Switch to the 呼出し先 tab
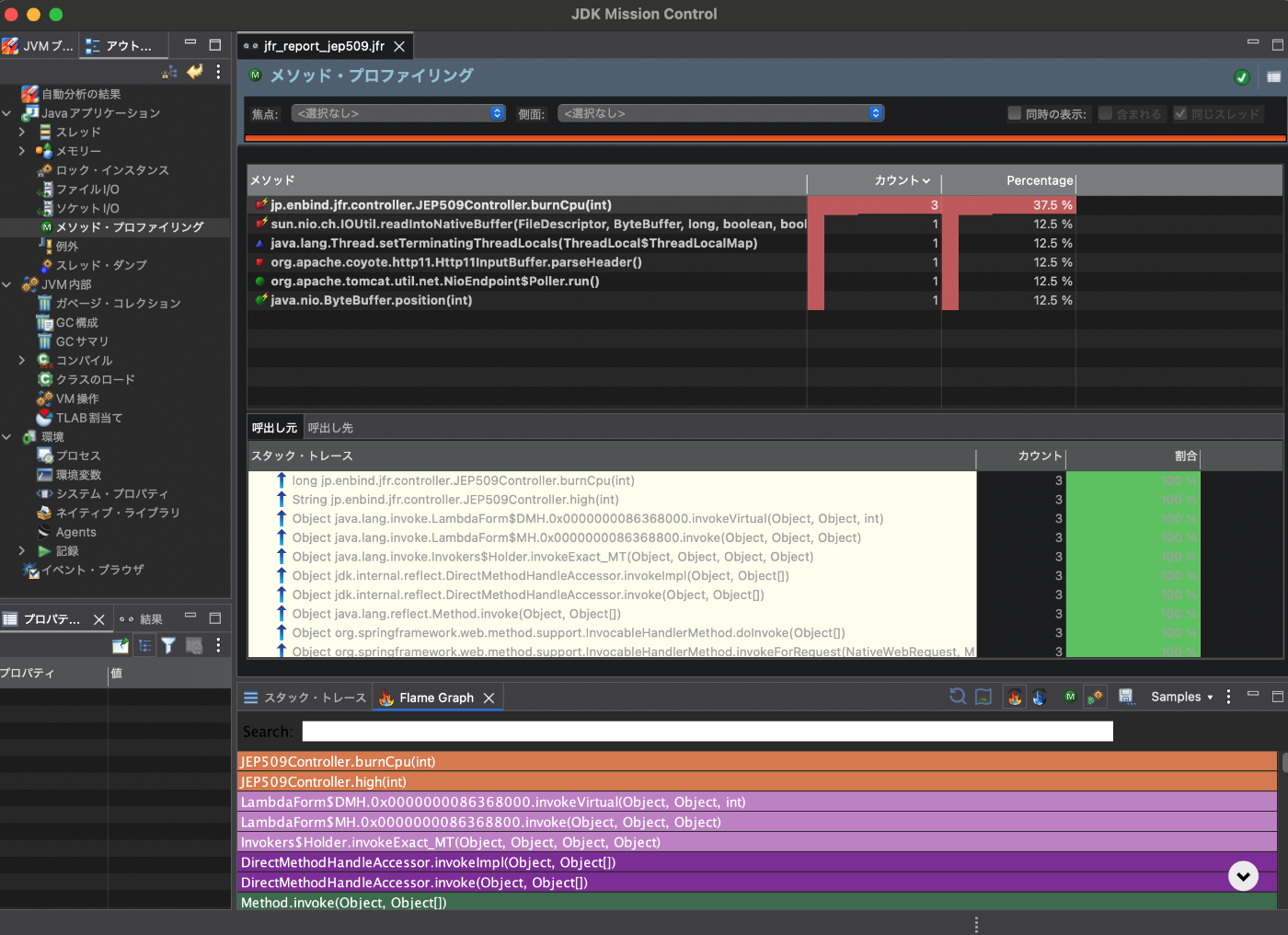1288x935 pixels. point(330,428)
